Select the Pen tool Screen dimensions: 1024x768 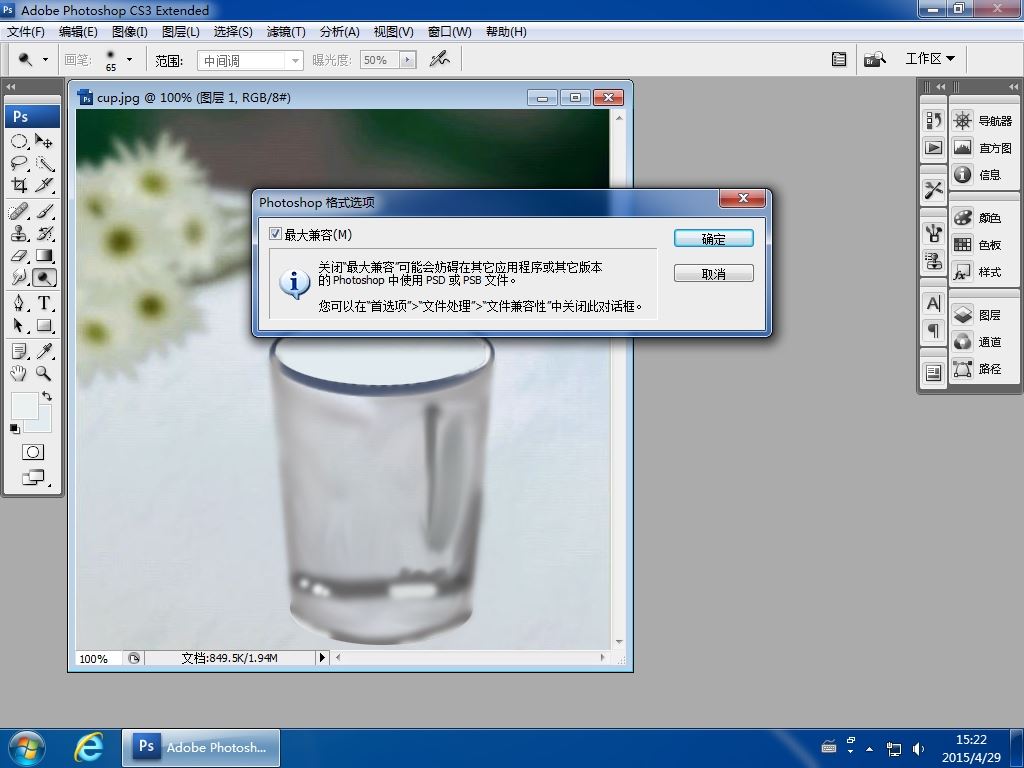tap(19, 303)
